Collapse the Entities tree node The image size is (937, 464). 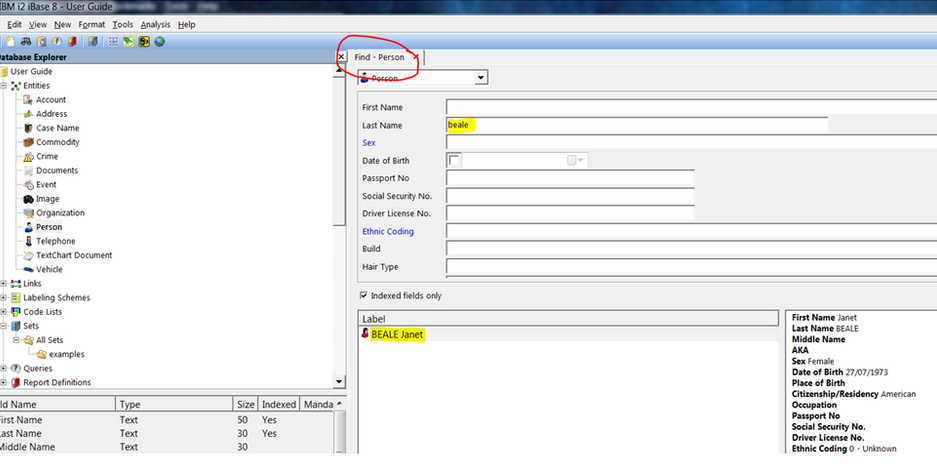2,86
